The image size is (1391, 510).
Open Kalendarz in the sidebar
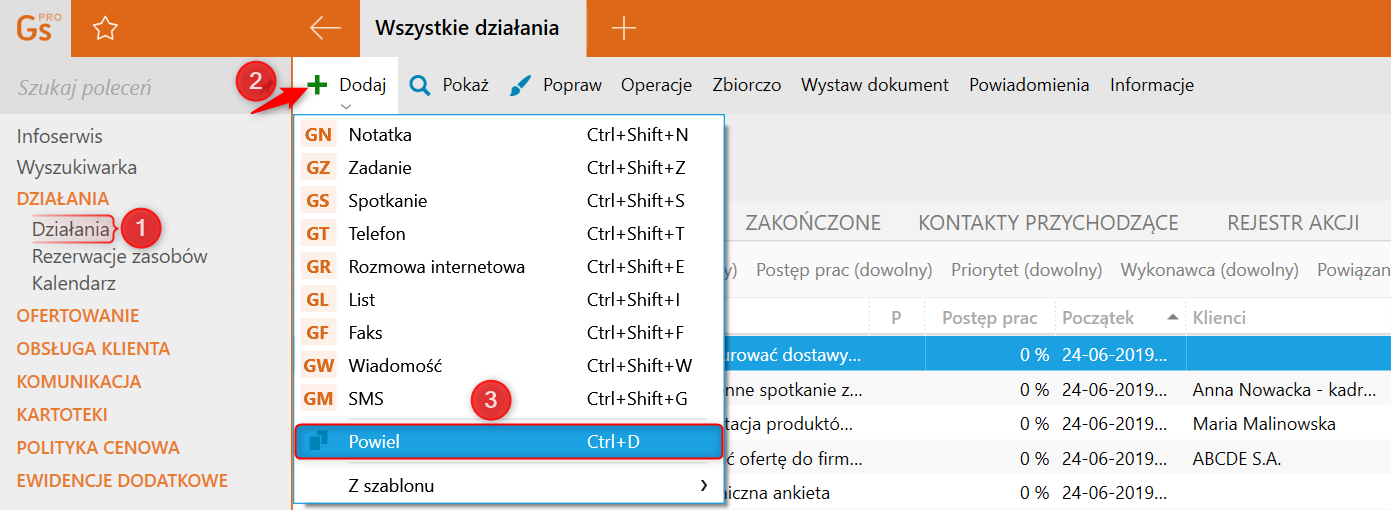74,283
